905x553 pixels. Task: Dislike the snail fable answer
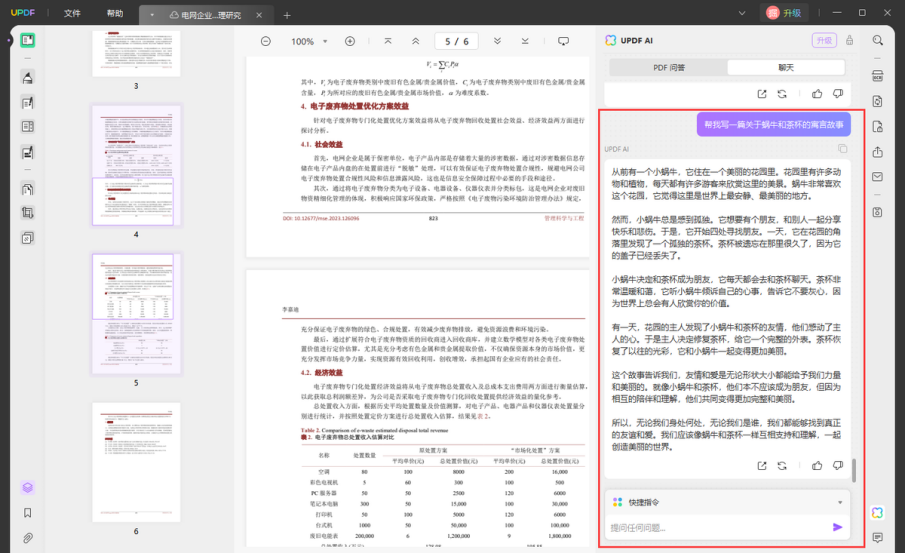[x=837, y=465]
